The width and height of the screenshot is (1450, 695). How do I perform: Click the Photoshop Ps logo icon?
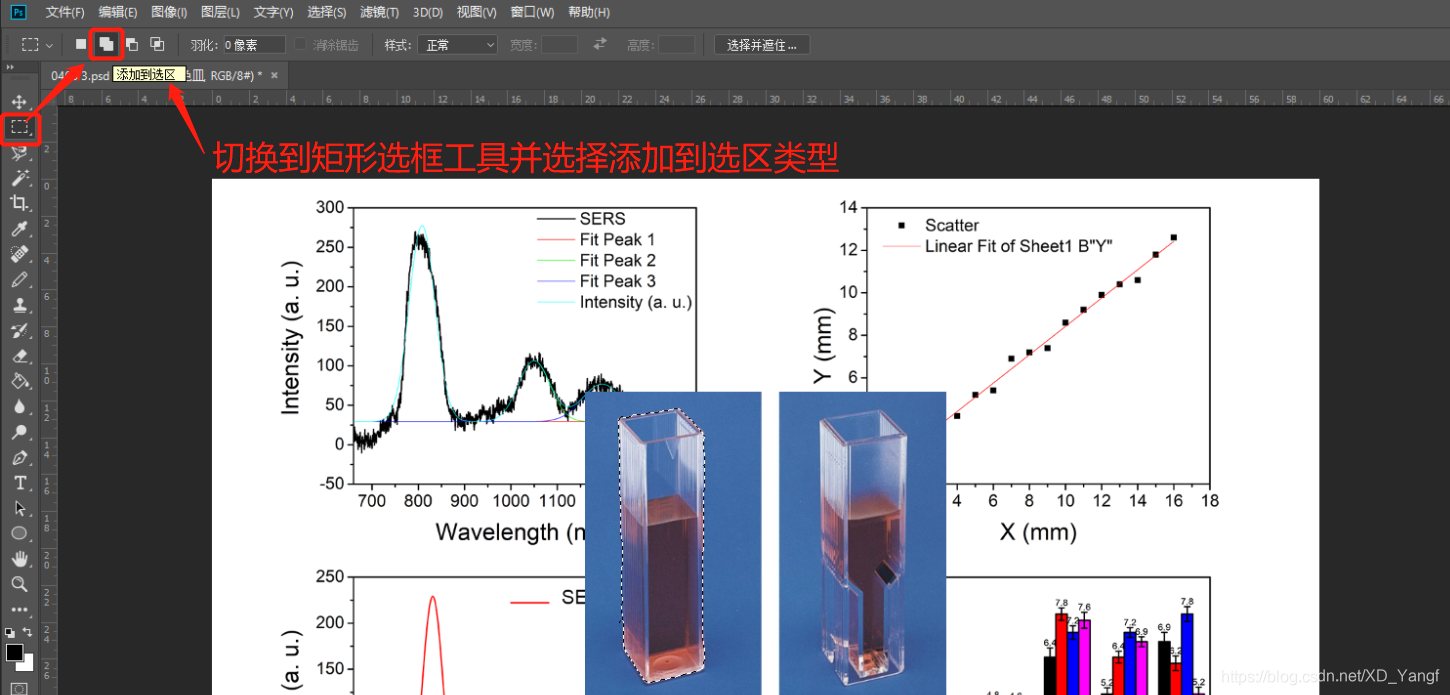pos(17,12)
